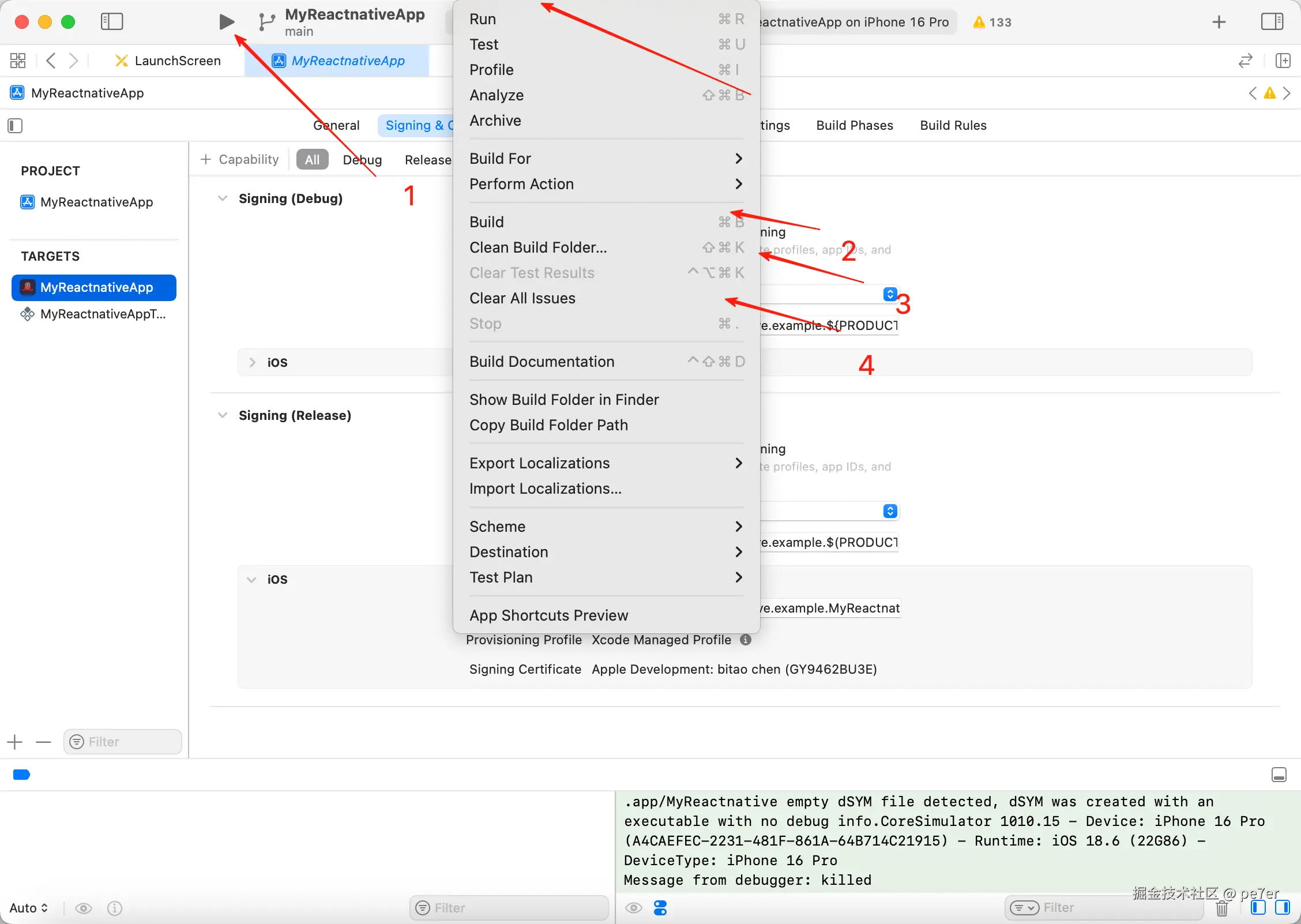This screenshot has width=1301, height=924.
Task: Click the + Capability button
Action: click(239, 159)
